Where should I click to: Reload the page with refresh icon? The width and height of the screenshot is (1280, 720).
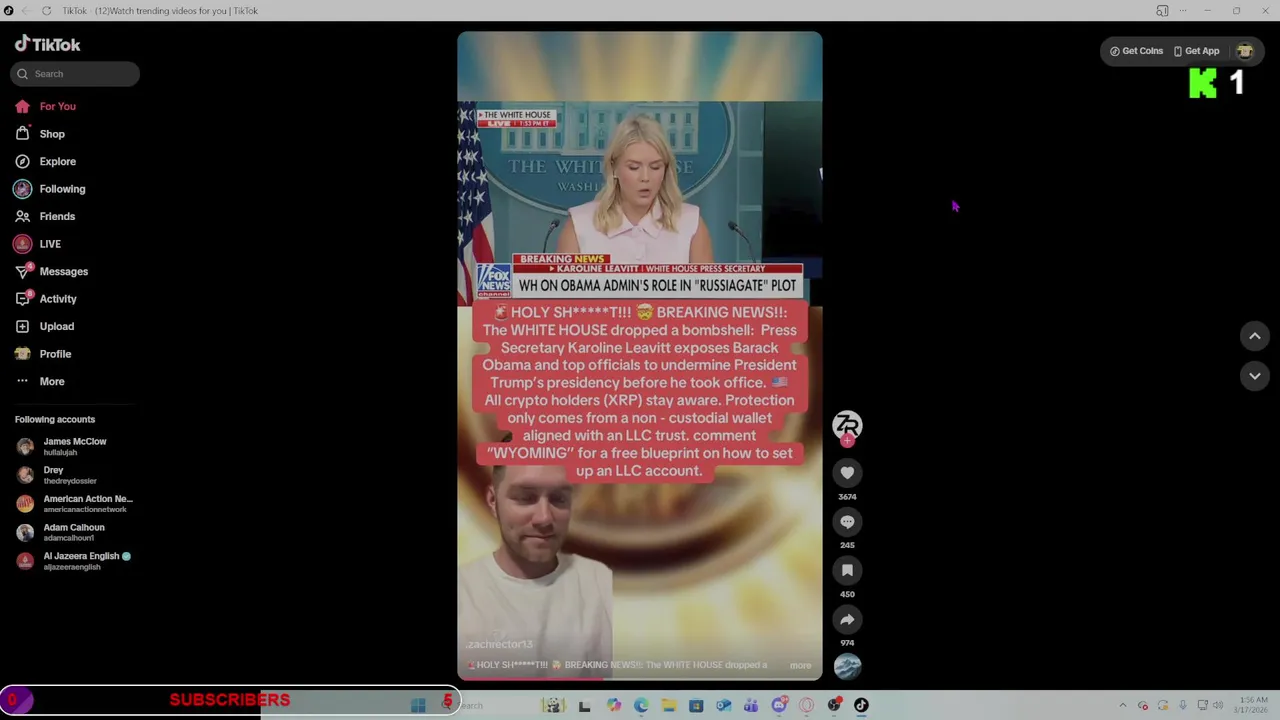coord(46,11)
